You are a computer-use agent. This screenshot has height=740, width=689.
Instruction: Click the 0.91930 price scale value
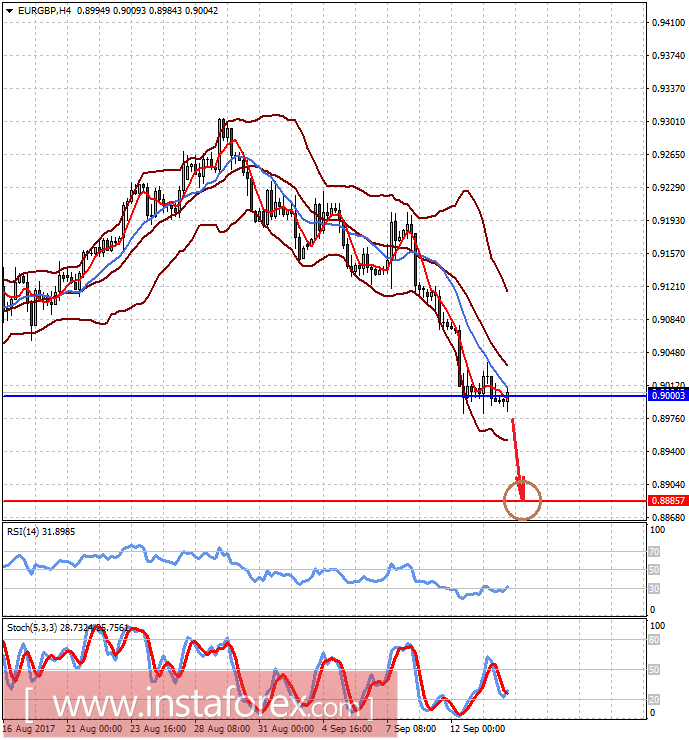pos(668,221)
